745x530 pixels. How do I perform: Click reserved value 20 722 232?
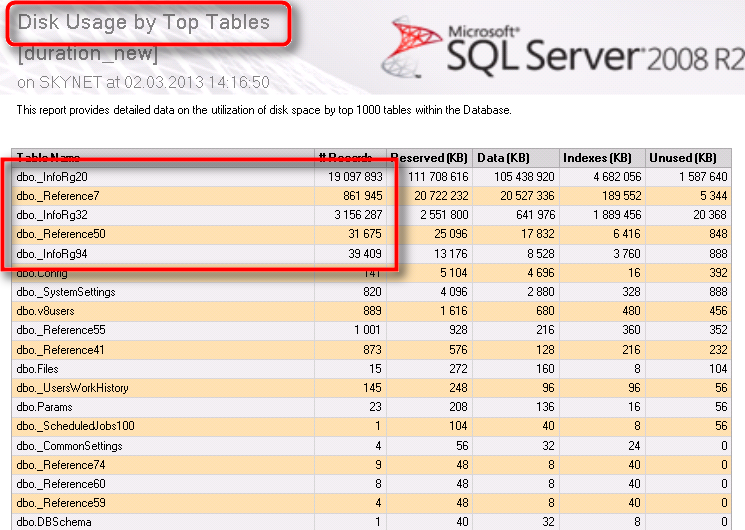441,196
